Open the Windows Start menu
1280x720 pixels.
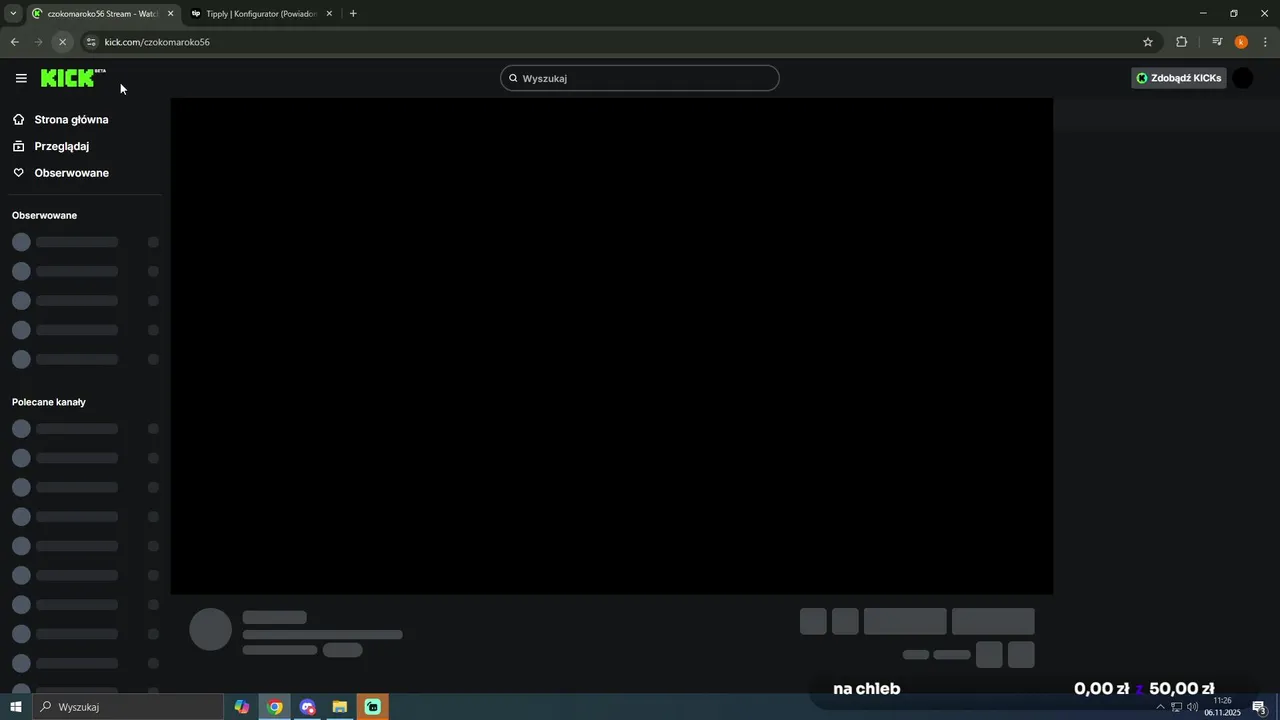(15, 707)
